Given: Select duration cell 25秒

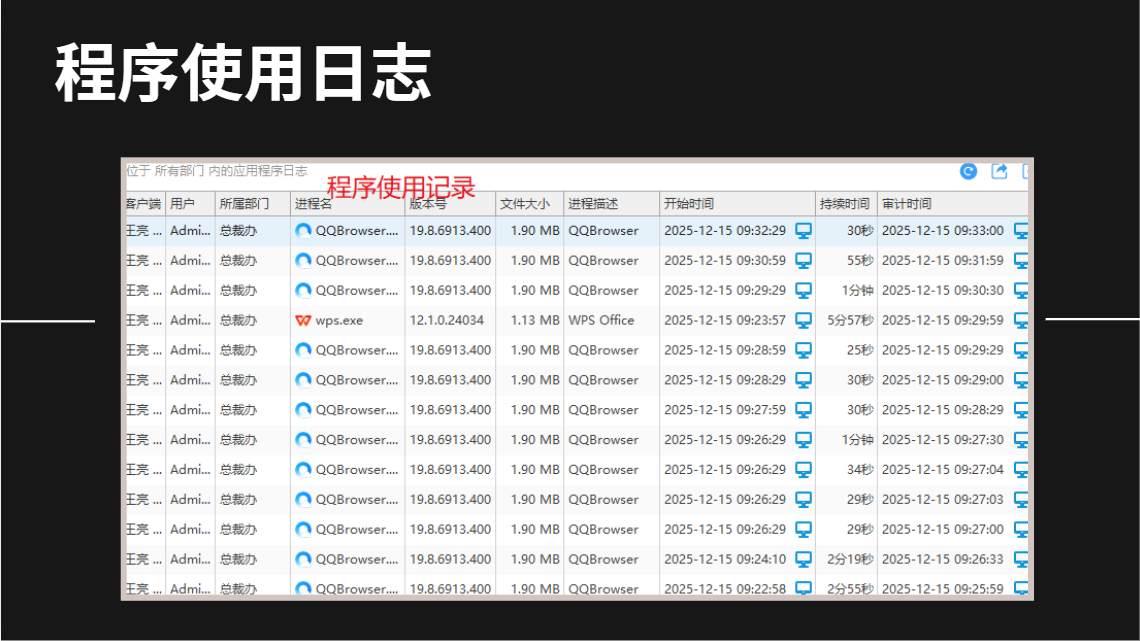Looking at the screenshot, I should point(860,350).
